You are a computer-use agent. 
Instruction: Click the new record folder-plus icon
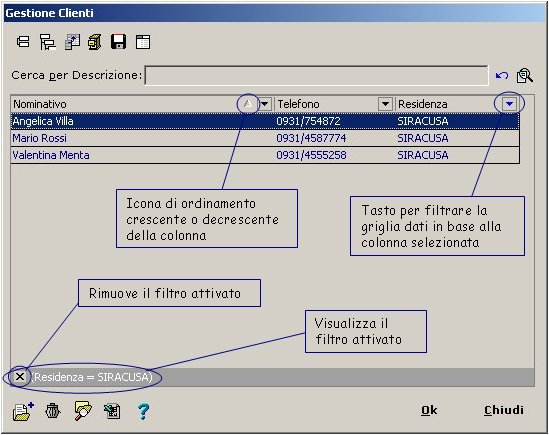[23, 411]
